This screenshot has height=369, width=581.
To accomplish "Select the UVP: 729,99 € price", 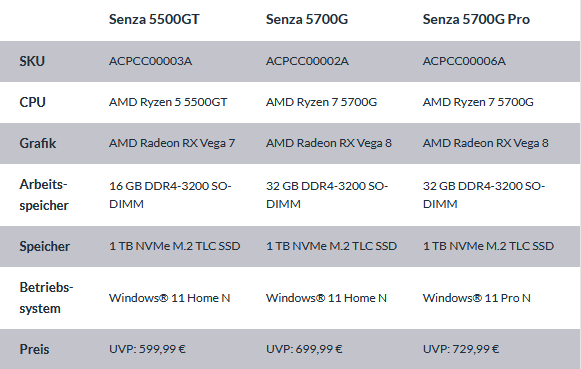I will pos(461,349).
